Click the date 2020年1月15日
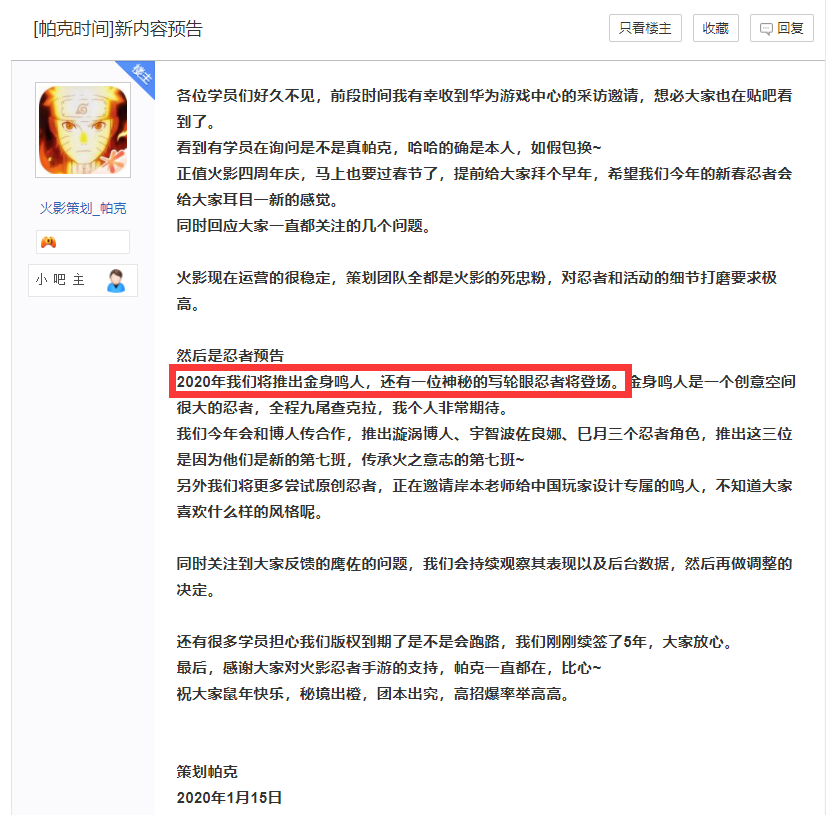 click(229, 797)
